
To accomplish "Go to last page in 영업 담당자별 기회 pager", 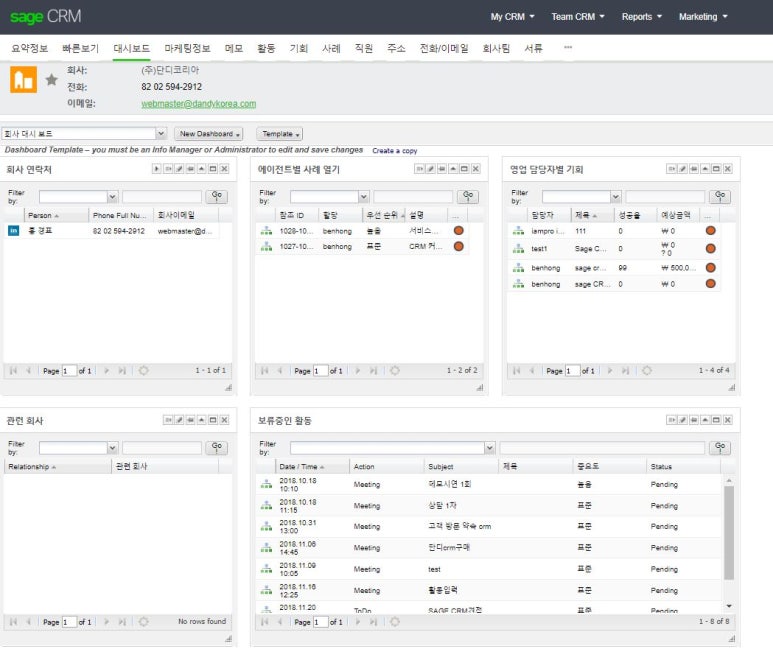I will (626, 370).
